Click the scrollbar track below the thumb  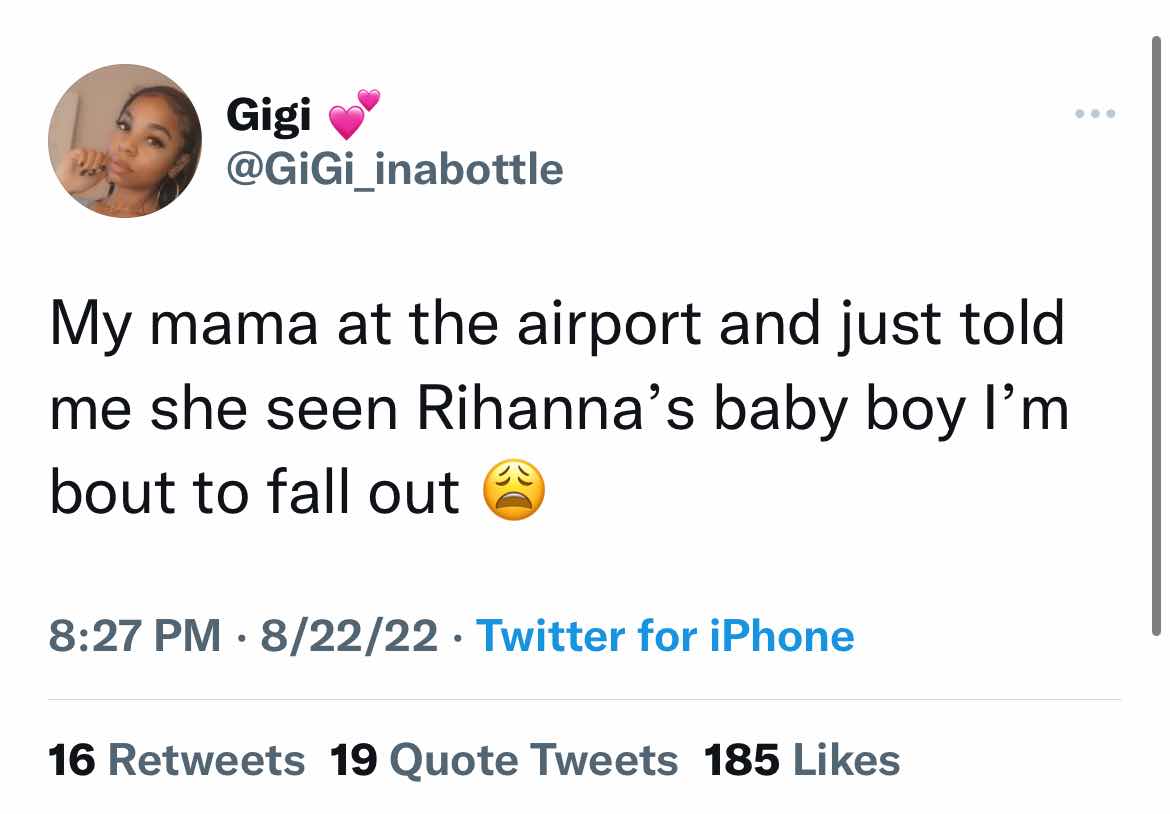point(1156,720)
